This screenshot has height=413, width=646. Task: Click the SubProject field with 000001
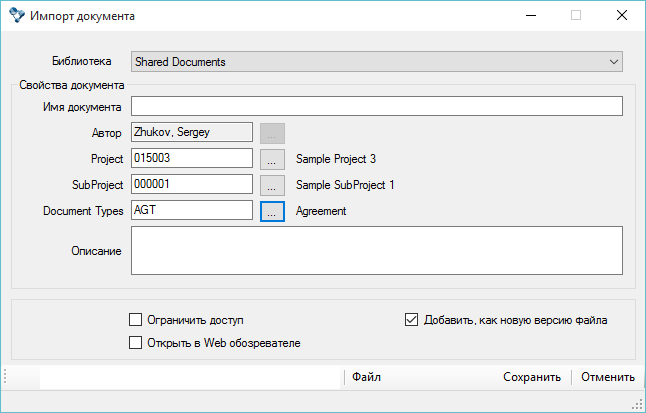191,184
